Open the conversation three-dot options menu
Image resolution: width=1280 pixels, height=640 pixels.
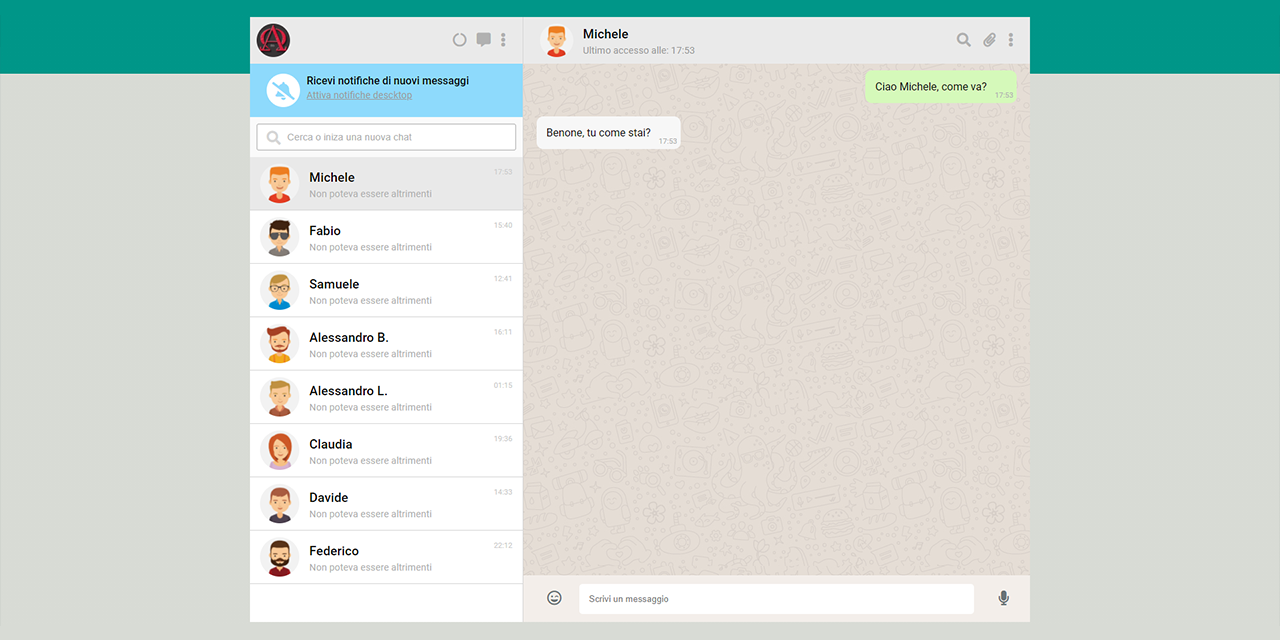pyautogui.click(x=1011, y=40)
